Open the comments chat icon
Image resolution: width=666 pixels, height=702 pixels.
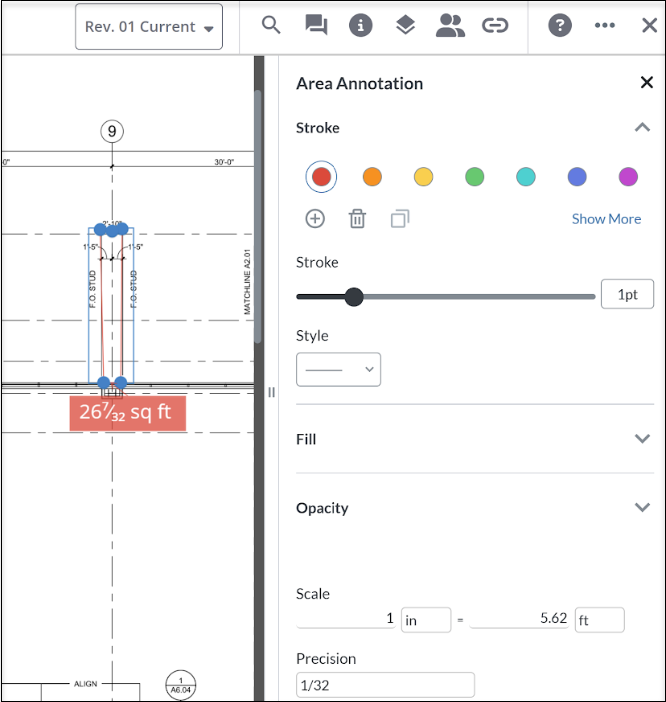tap(316, 25)
